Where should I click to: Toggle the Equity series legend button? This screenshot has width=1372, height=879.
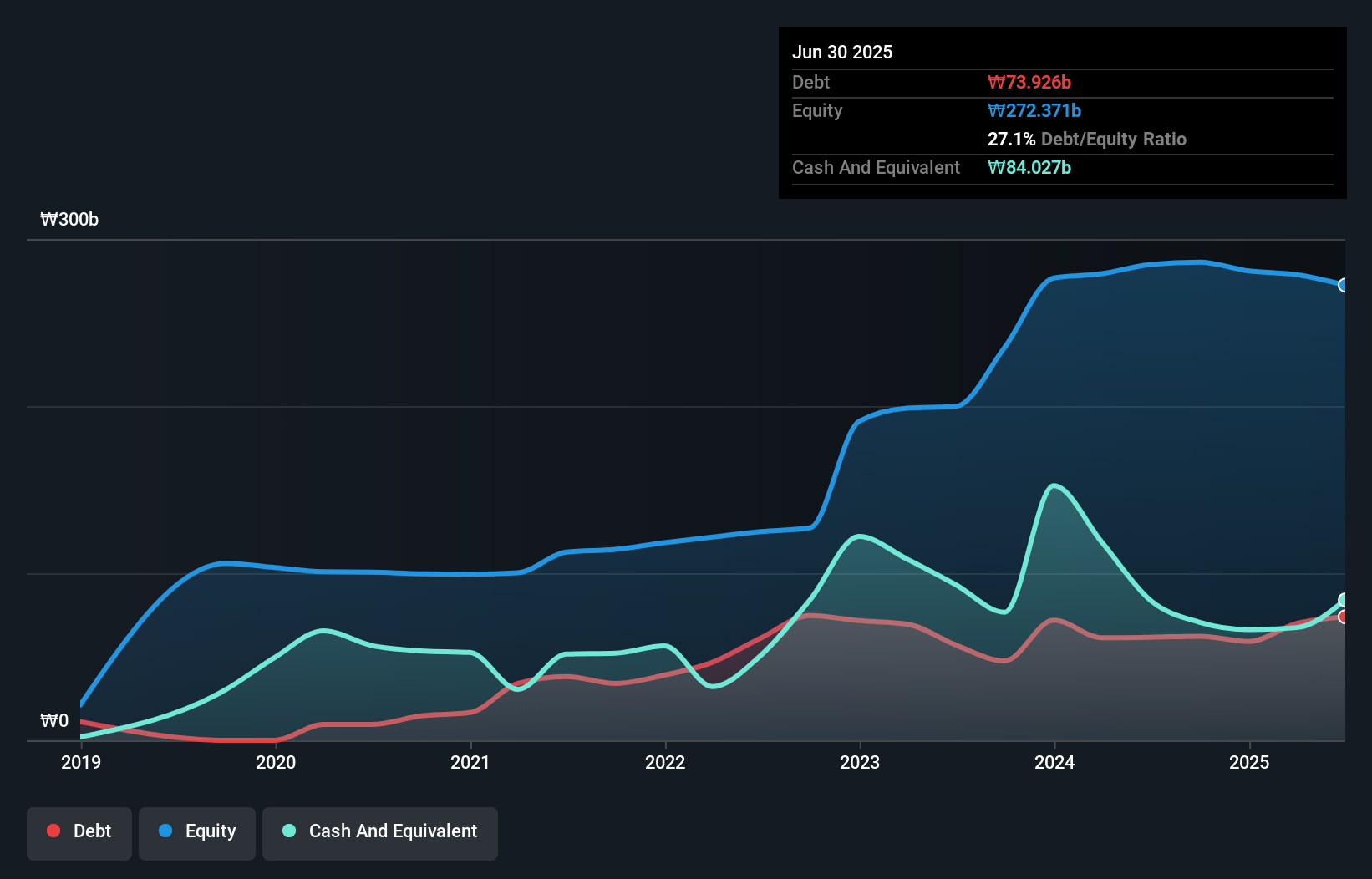pyautogui.click(x=197, y=833)
